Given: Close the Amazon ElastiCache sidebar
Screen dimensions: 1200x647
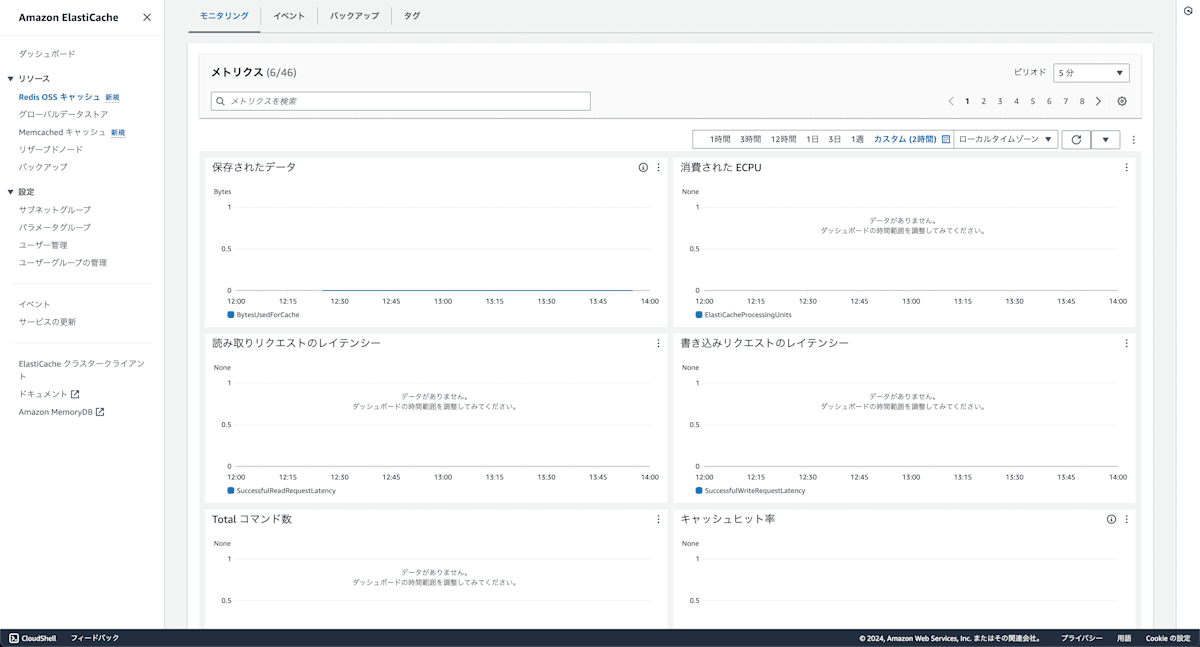Looking at the screenshot, I should tap(147, 17).
